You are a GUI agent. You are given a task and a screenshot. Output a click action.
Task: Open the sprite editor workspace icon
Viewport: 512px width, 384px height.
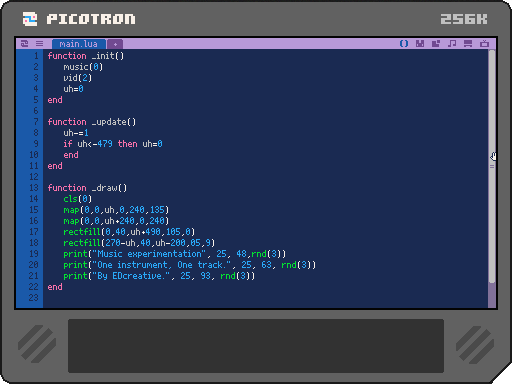tap(420, 44)
